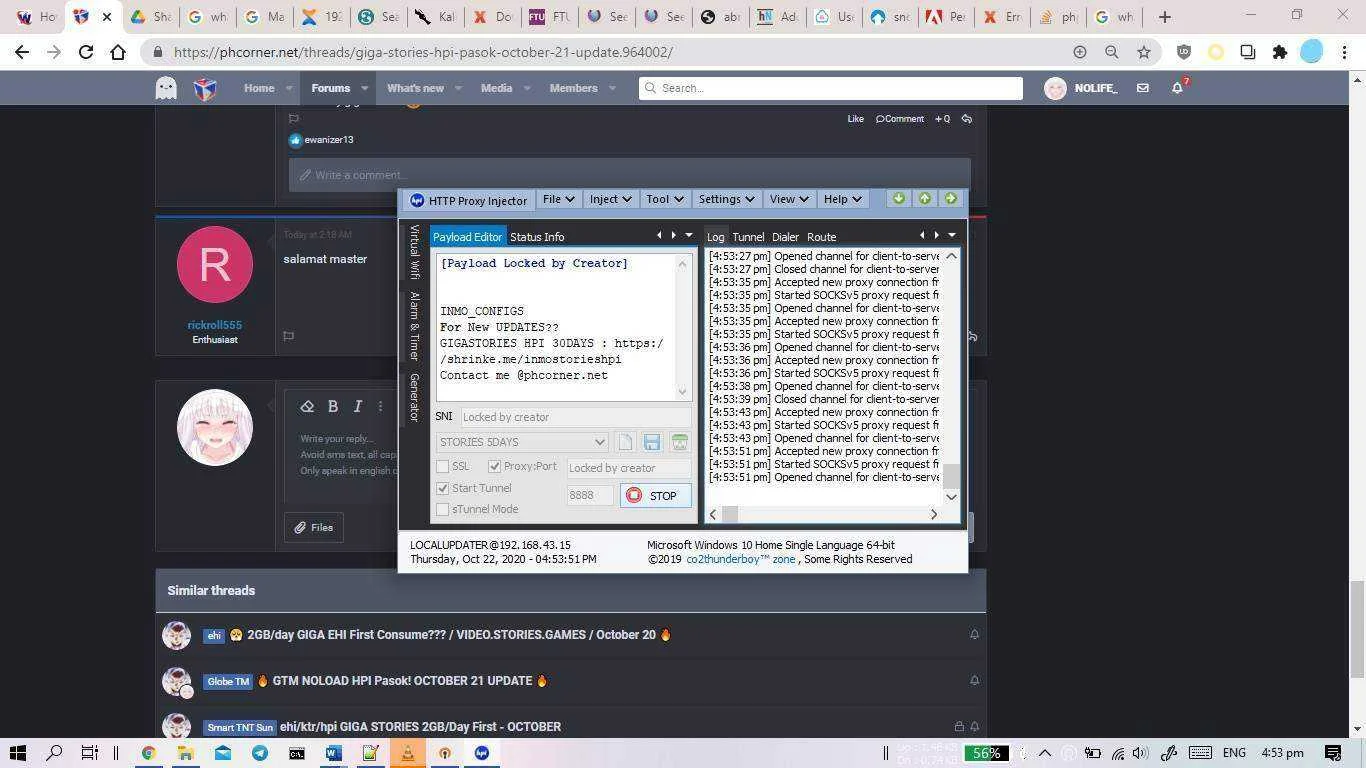The height and width of the screenshot is (768, 1366).
Task: Click the port field showing 8888
Action: click(x=590, y=495)
